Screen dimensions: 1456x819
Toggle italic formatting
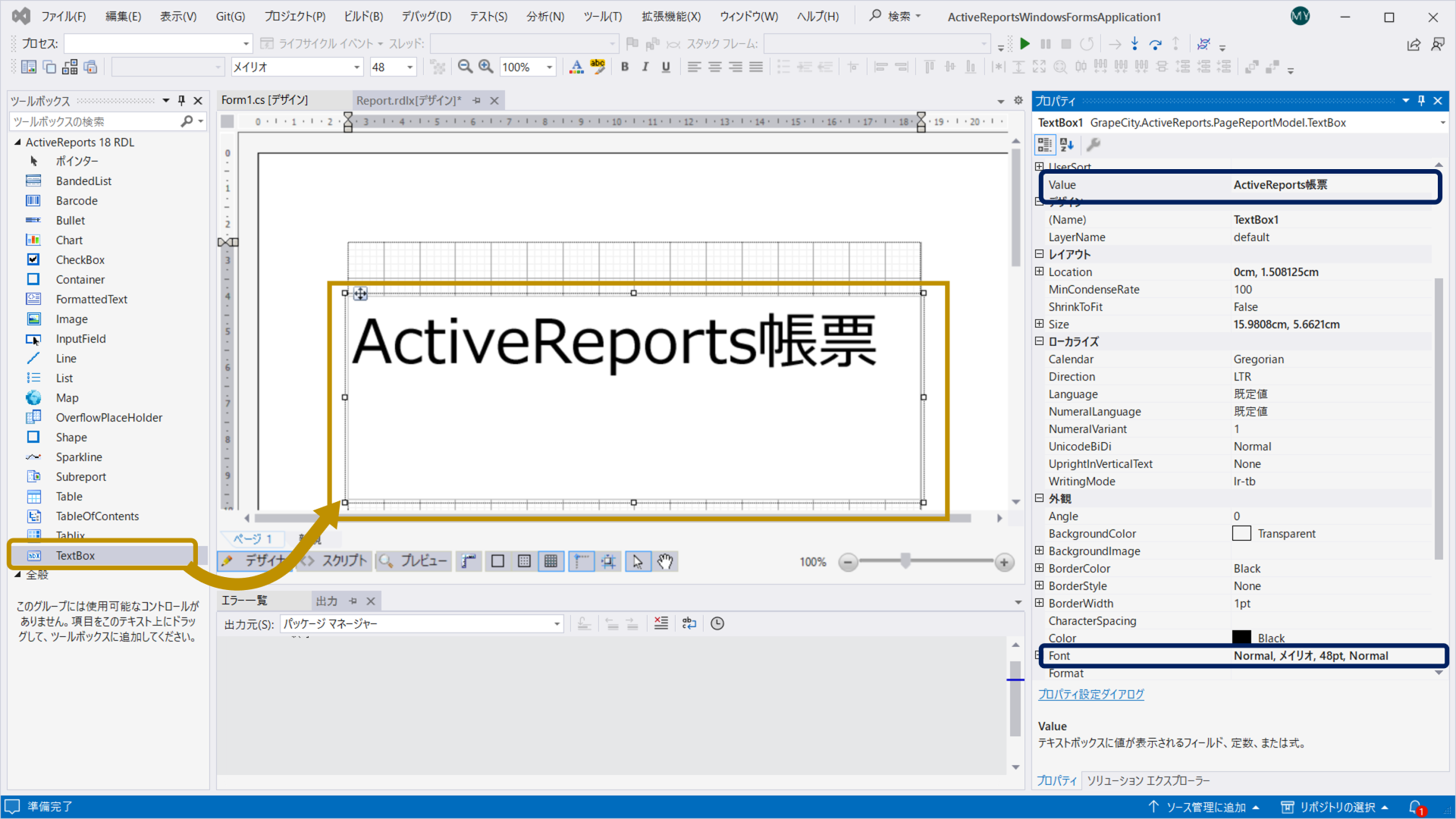645,67
